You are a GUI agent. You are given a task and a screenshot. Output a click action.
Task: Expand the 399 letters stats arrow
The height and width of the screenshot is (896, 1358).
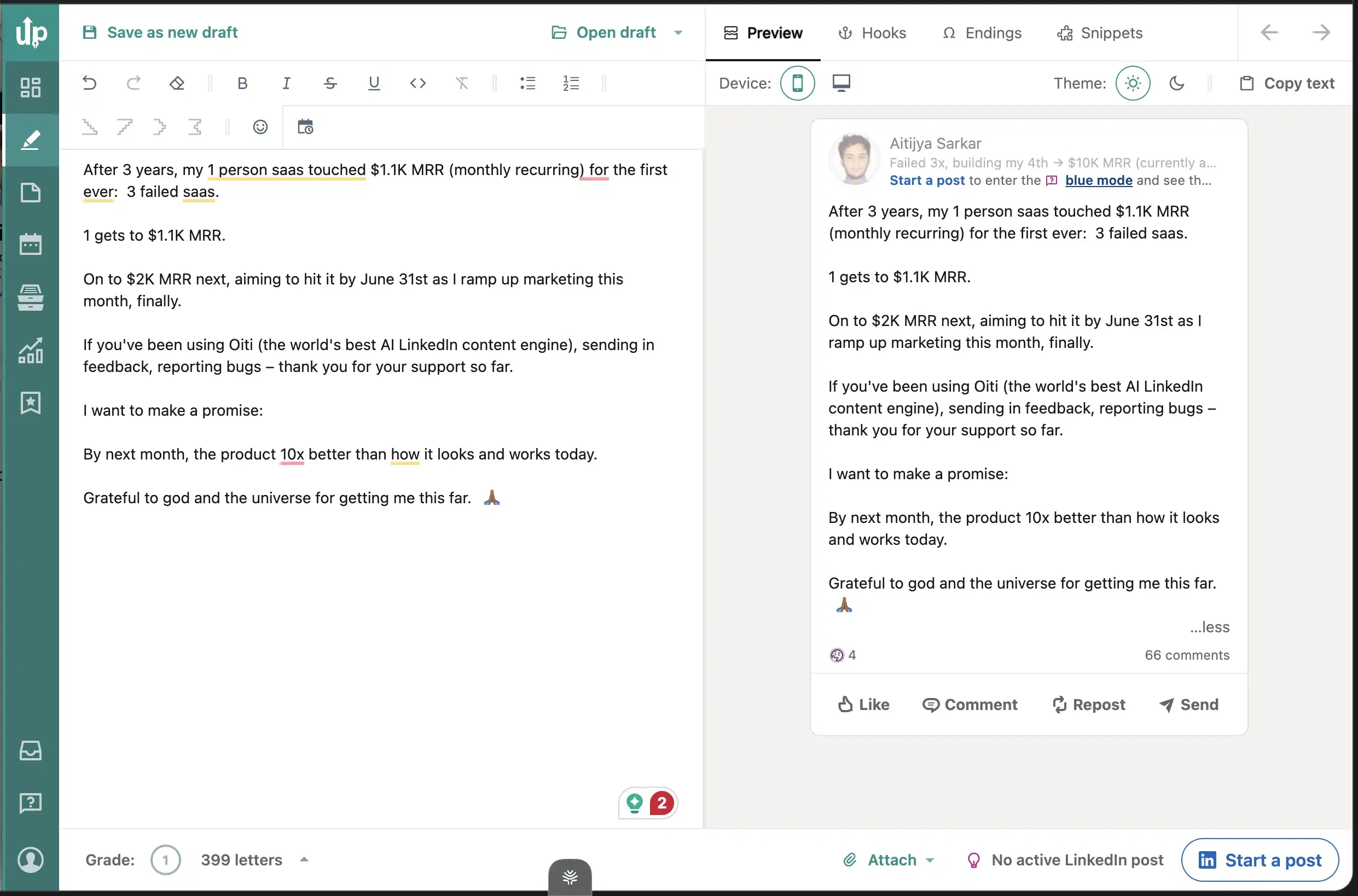pos(304,859)
